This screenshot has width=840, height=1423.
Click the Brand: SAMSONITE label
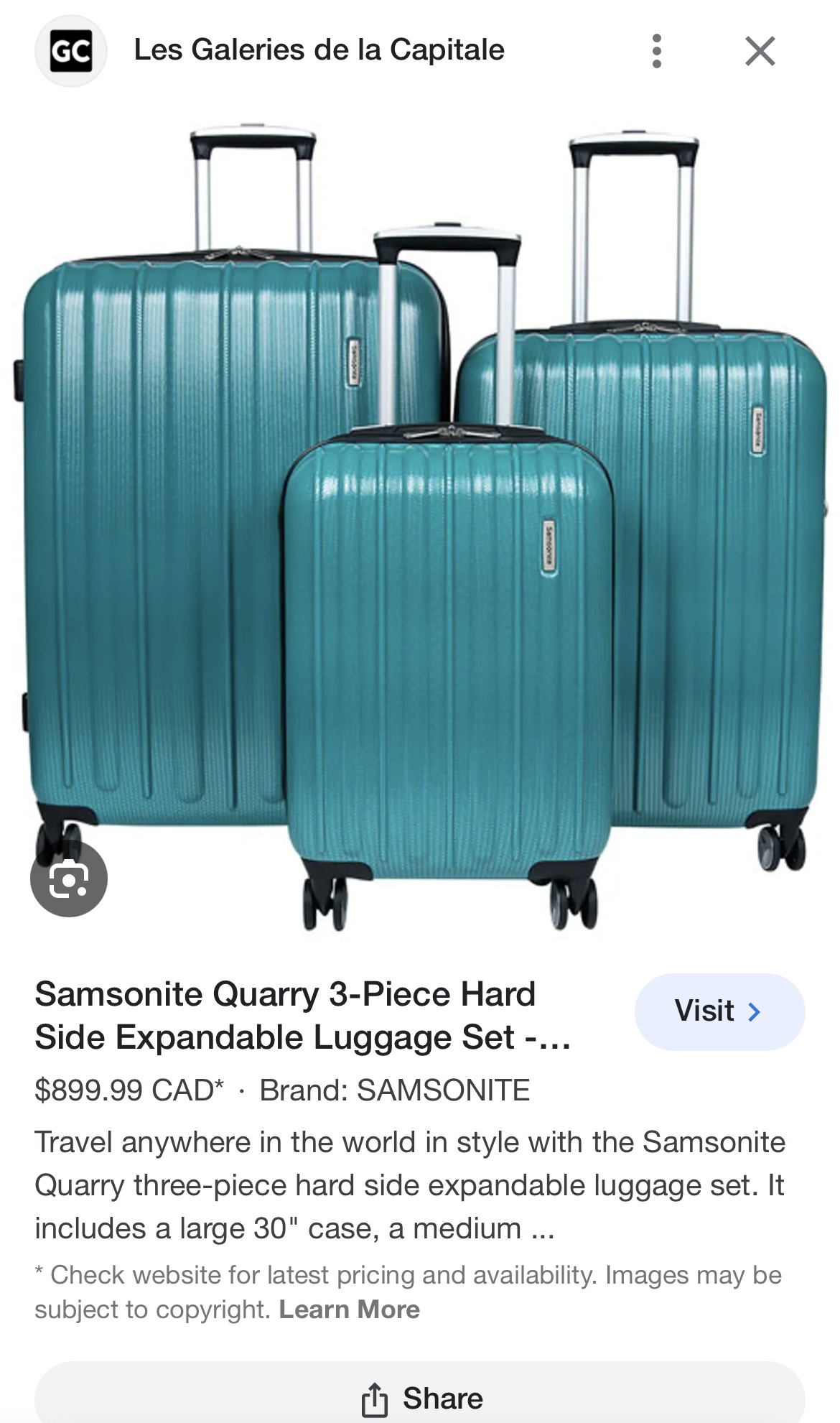pos(394,1090)
